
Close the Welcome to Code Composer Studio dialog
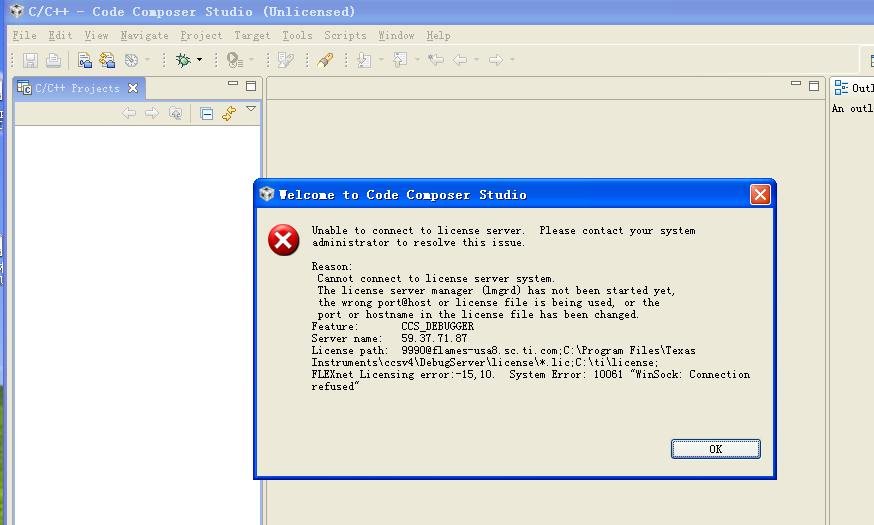(760, 195)
